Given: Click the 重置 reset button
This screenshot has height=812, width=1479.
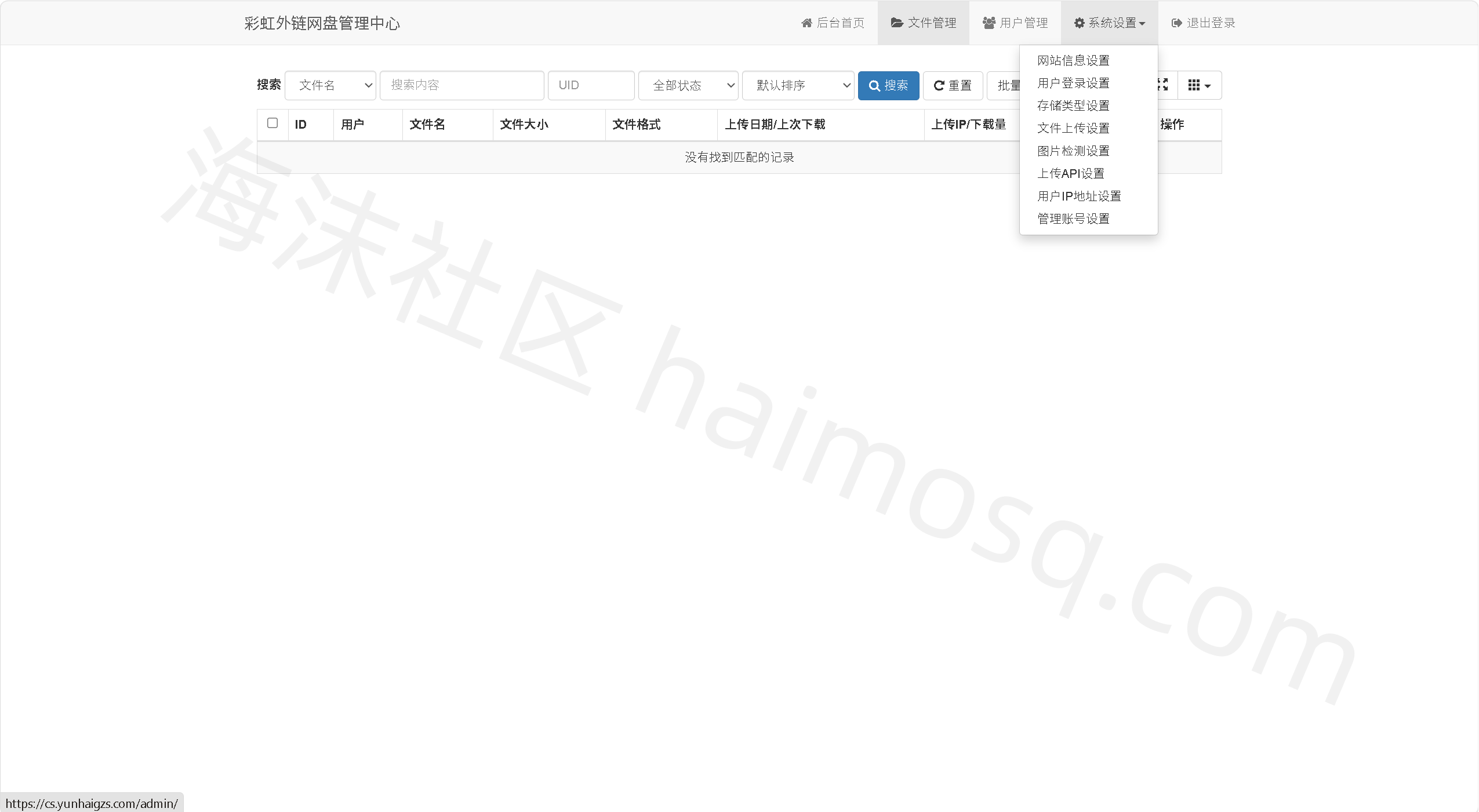Looking at the screenshot, I should (953, 85).
